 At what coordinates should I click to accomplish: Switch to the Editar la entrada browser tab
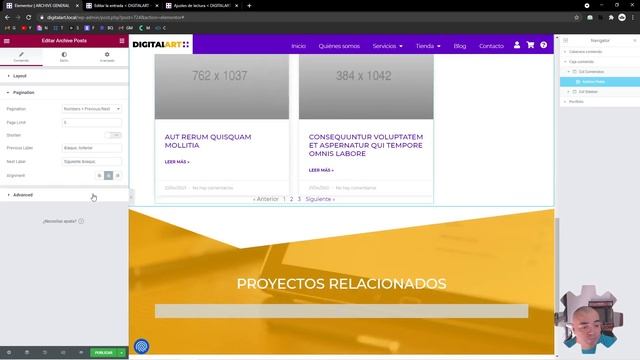point(122,6)
